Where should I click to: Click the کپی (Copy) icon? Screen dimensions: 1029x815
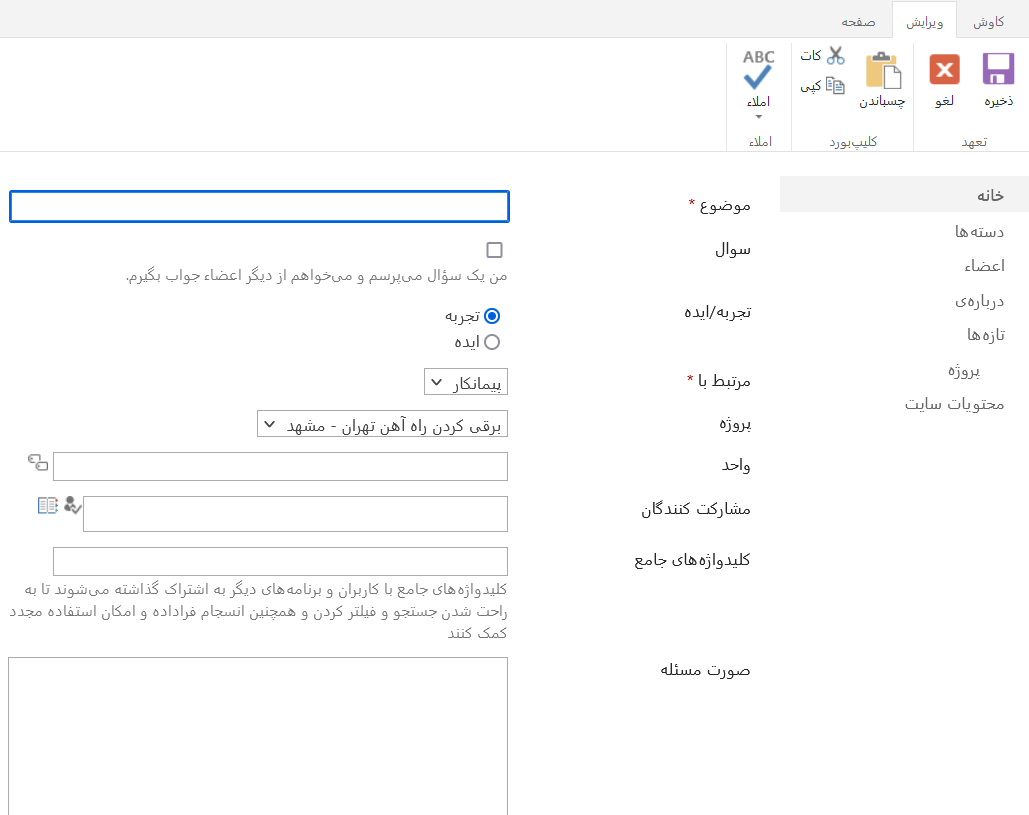tap(835, 85)
